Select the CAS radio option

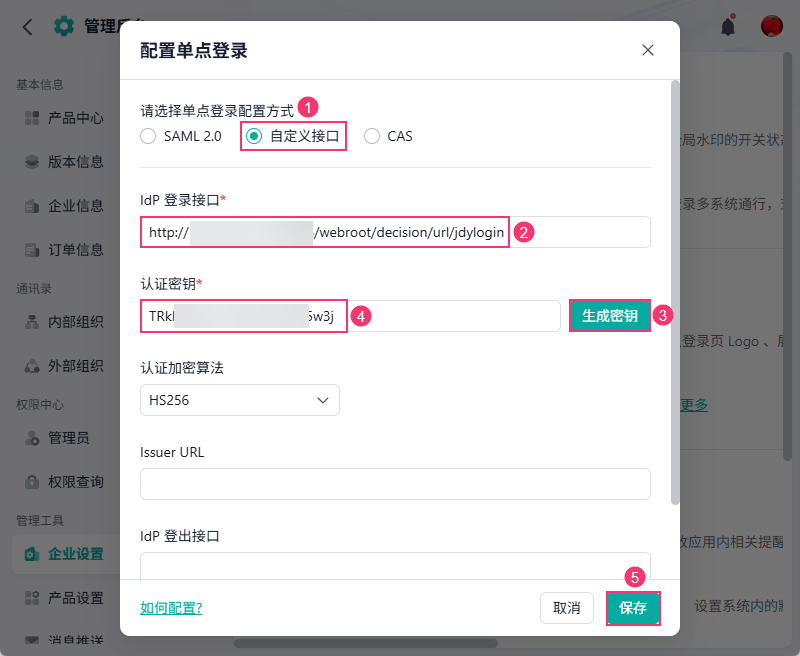pyautogui.click(x=372, y=136)
